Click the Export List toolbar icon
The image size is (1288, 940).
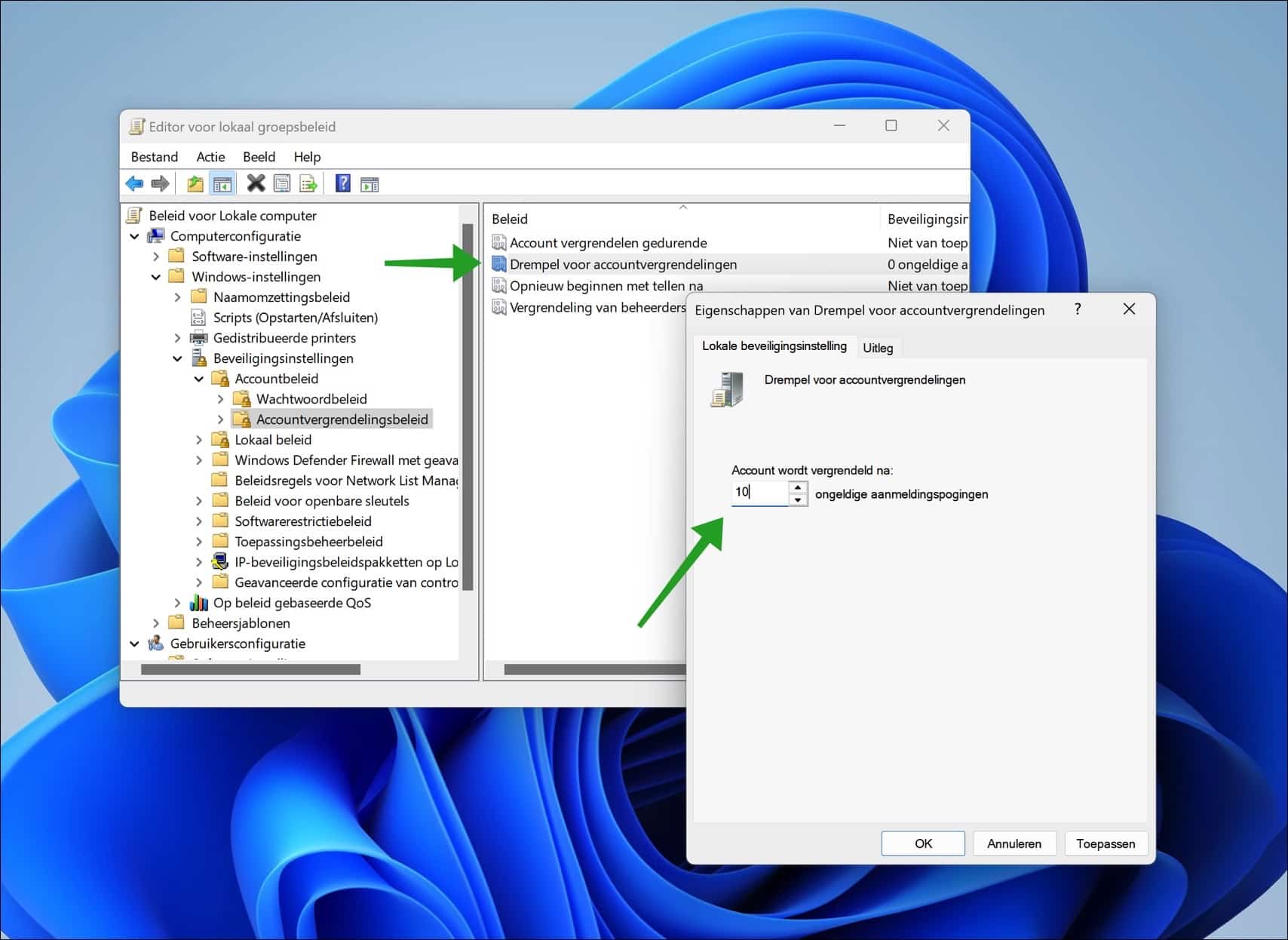tap(308, 183)
